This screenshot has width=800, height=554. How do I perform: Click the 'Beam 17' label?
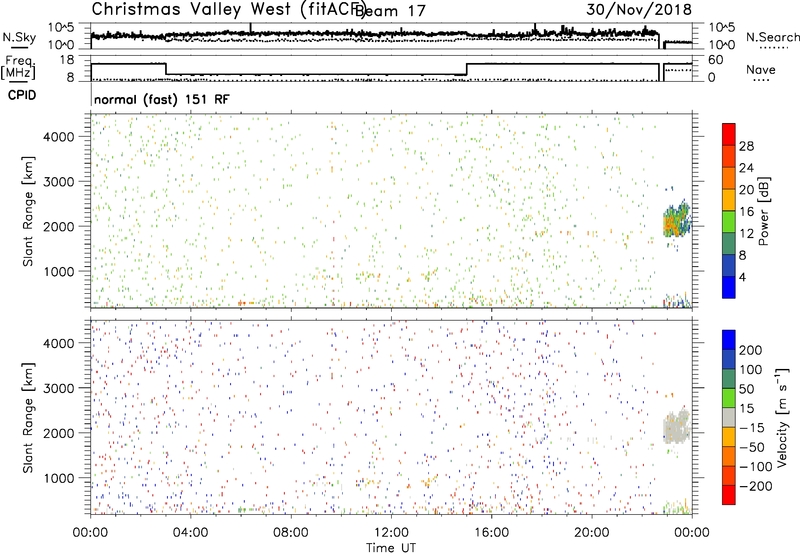tap(390, 11)
